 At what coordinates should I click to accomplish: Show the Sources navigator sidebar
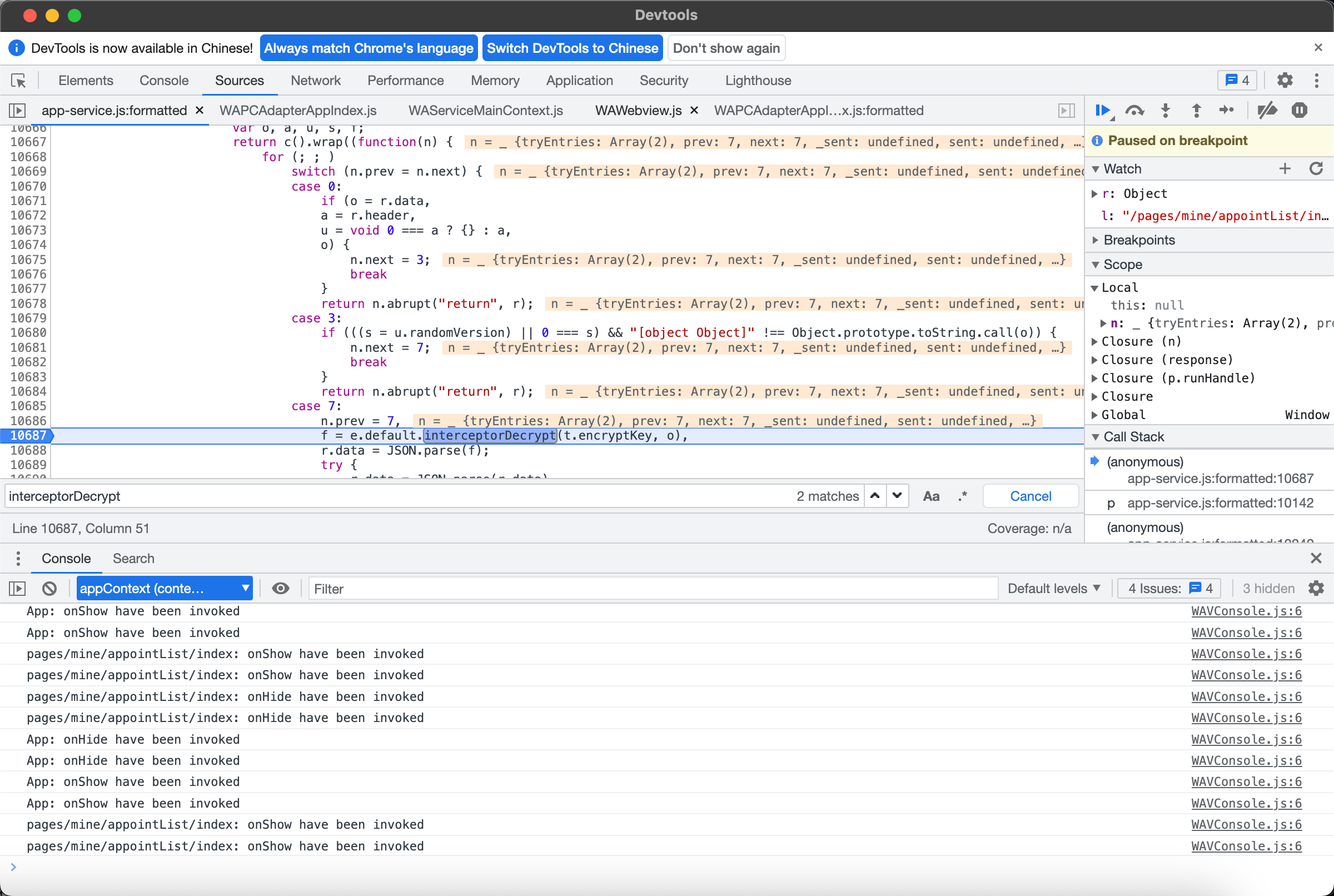tap(17, 110)
